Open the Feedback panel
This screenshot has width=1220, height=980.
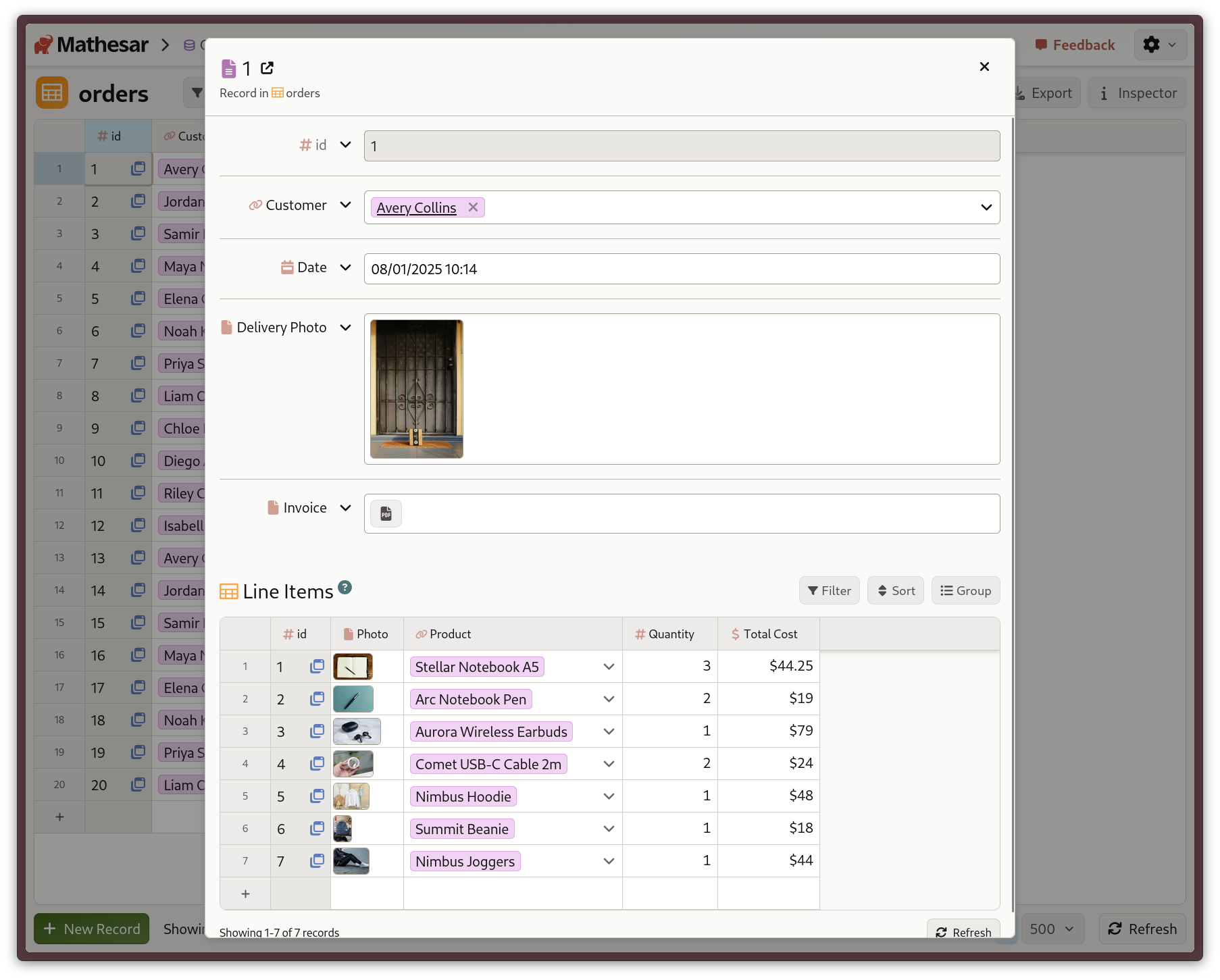point(1074,45)
